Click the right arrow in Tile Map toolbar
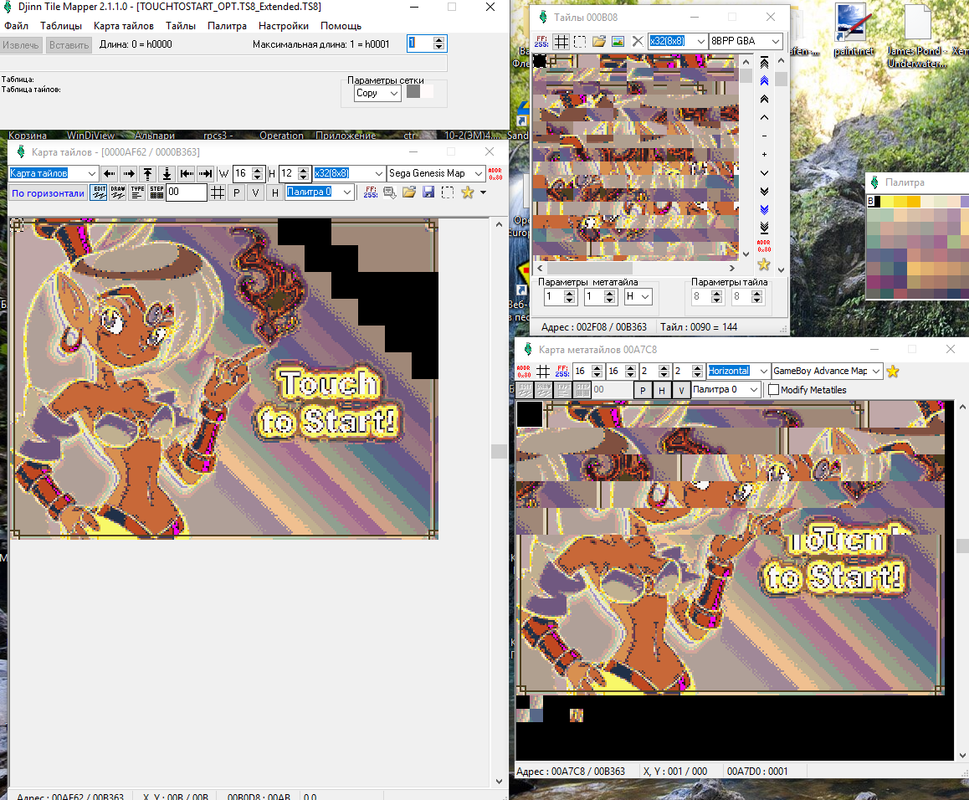The width and height of the screenshot is (969, 800). click(129, 174)
